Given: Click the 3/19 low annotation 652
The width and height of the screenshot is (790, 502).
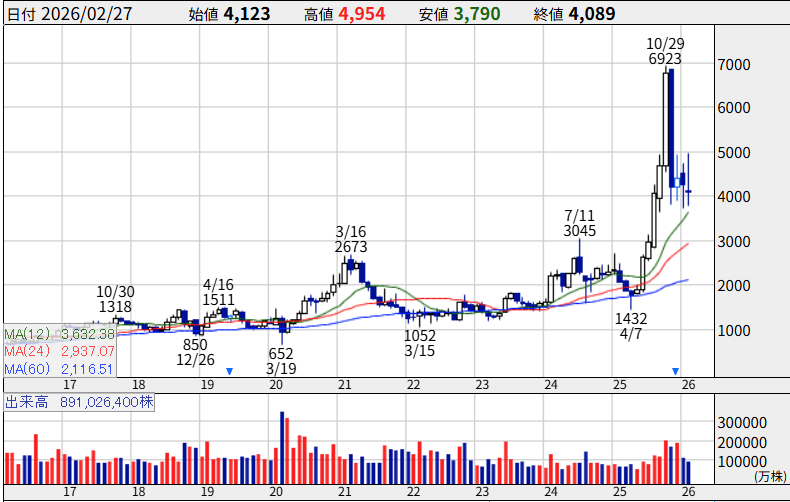Looking at the screenshot, I should pos(282,353).
